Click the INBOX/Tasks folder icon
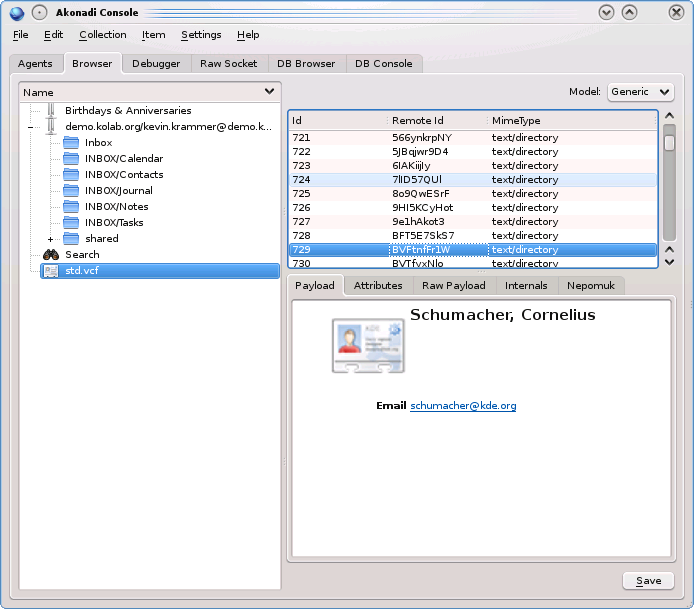Viewport: 694px width, 609px height. coord(71,222)
